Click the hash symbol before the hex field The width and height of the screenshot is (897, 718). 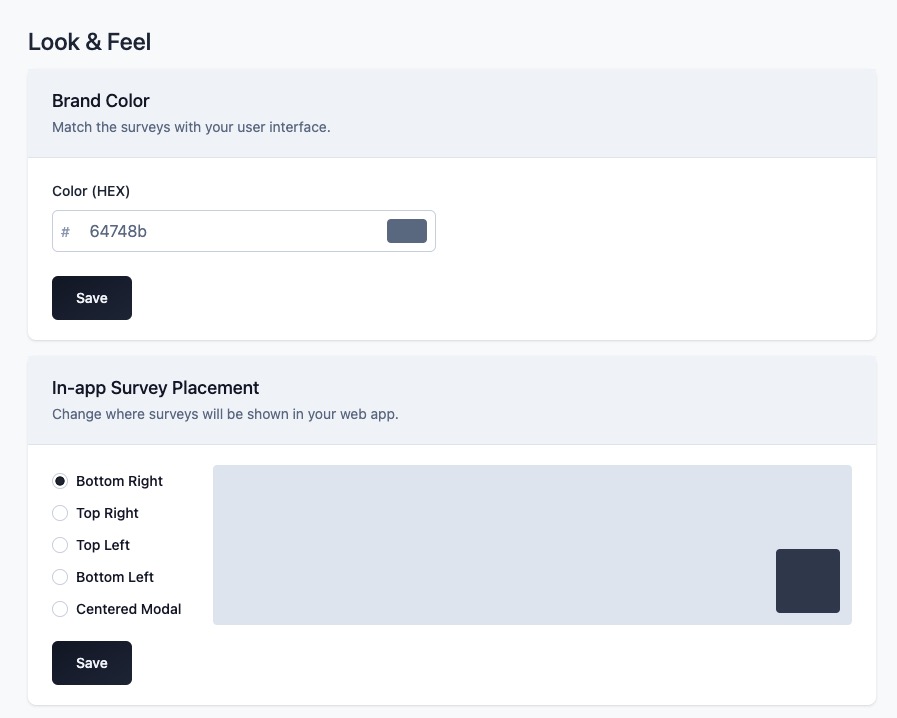65,231
